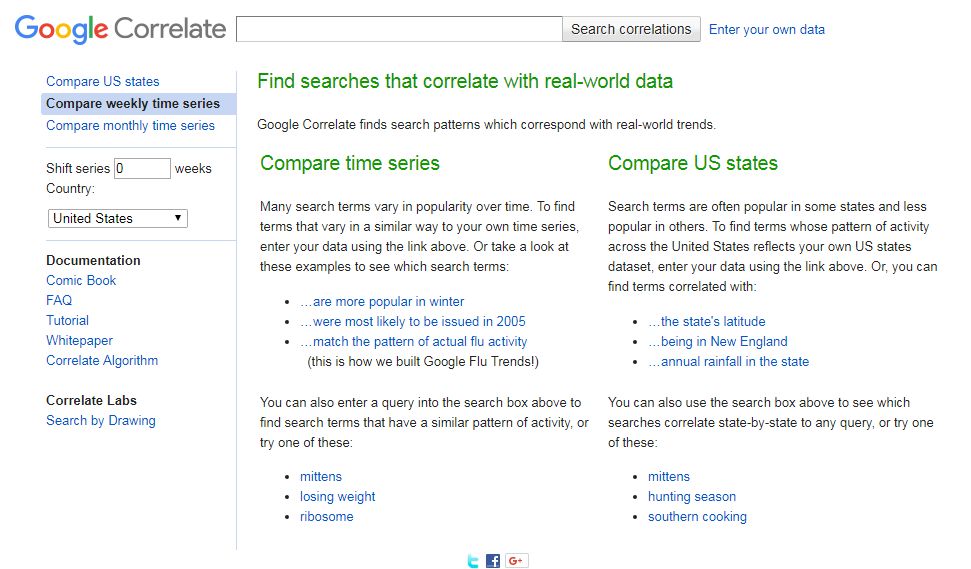Click the Facebook share icon
971x569 pixels.
coord(493,561)
